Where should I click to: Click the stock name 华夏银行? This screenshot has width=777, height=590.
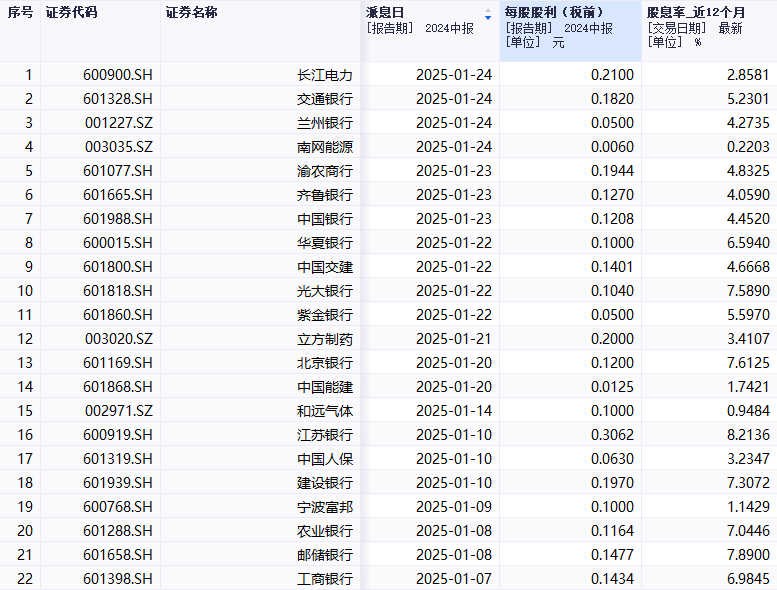325,243
